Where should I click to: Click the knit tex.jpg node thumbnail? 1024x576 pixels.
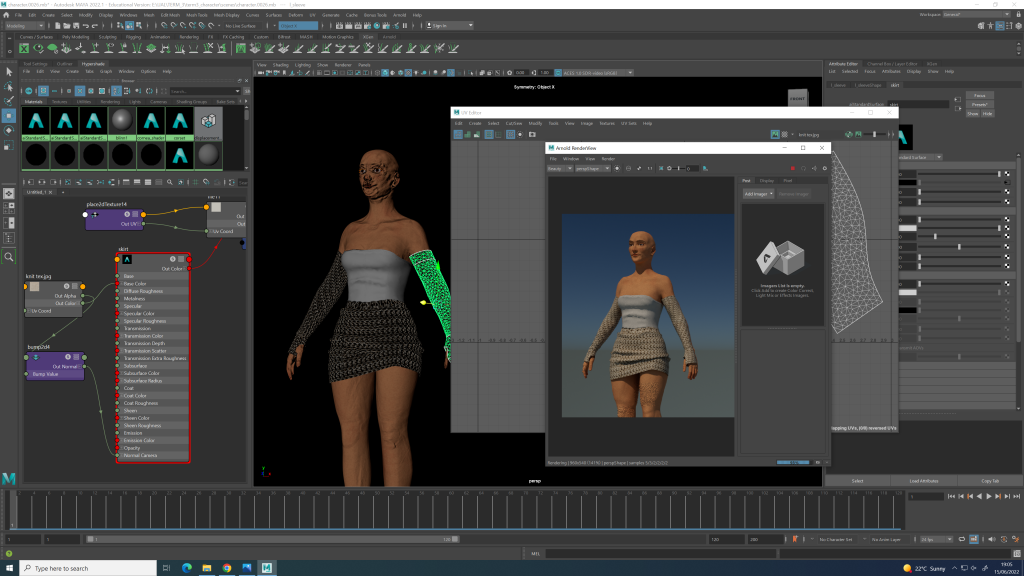pyautogui.click(x=35, y=286)
